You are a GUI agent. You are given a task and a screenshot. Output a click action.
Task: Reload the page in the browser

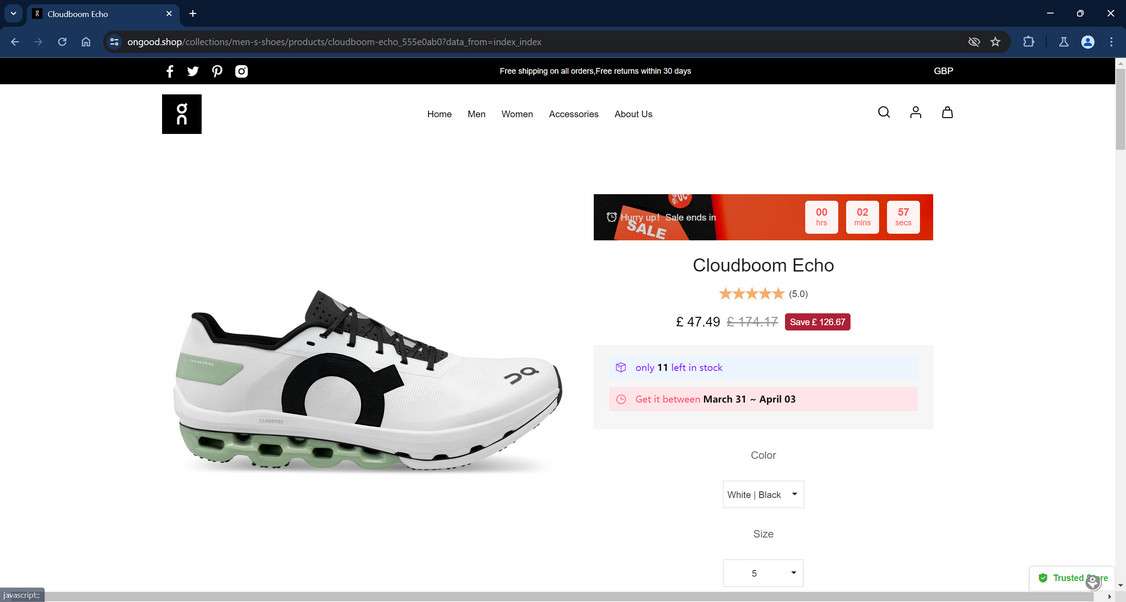tap(62, 42)
